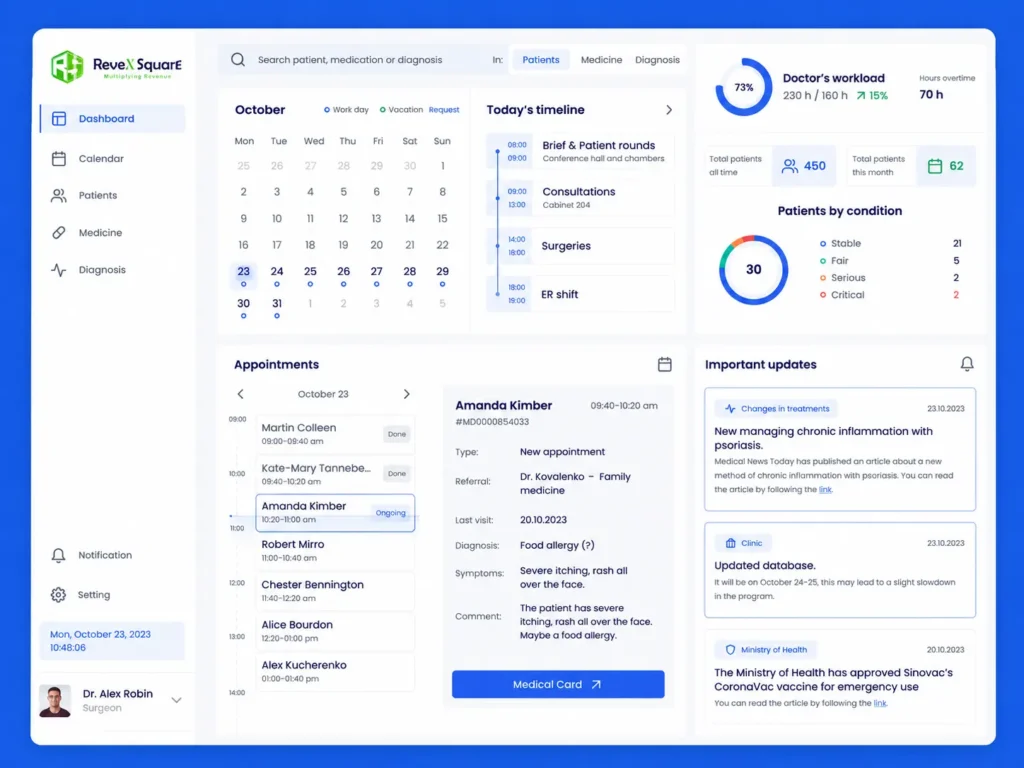Screen dimensions: 1024x768
Task: Click Surgeries timeline entry
Action: pos(581,246)
